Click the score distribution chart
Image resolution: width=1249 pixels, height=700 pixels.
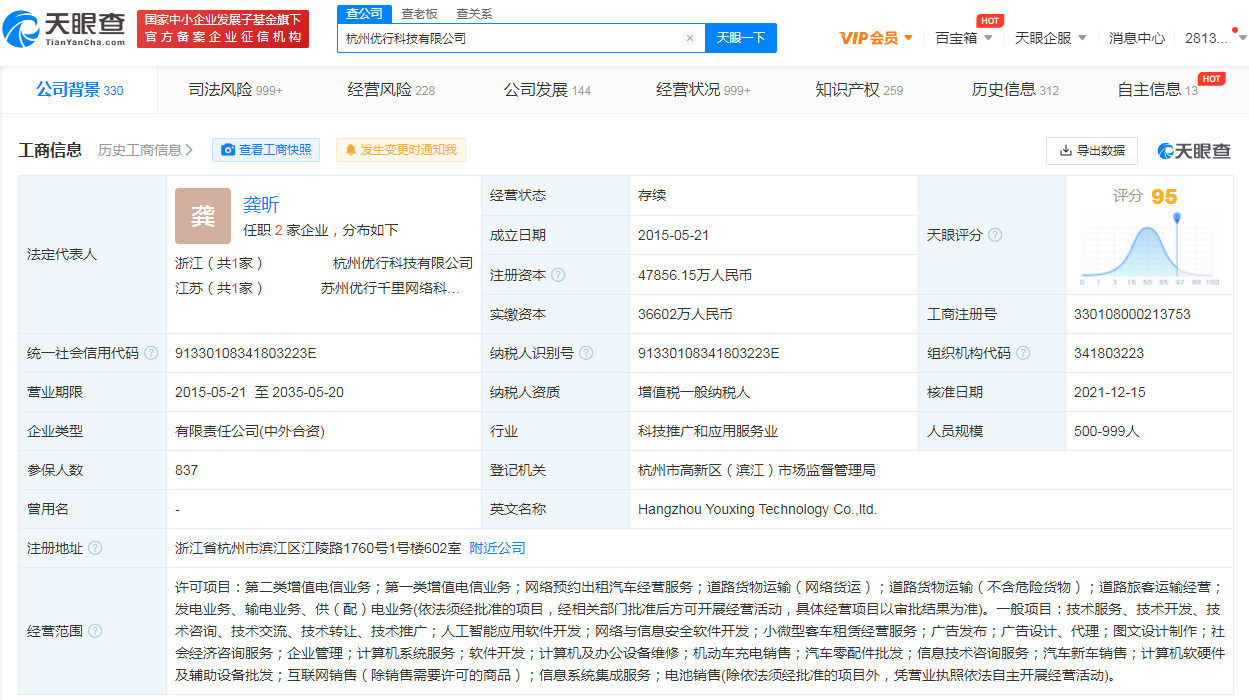[1150, 250]
